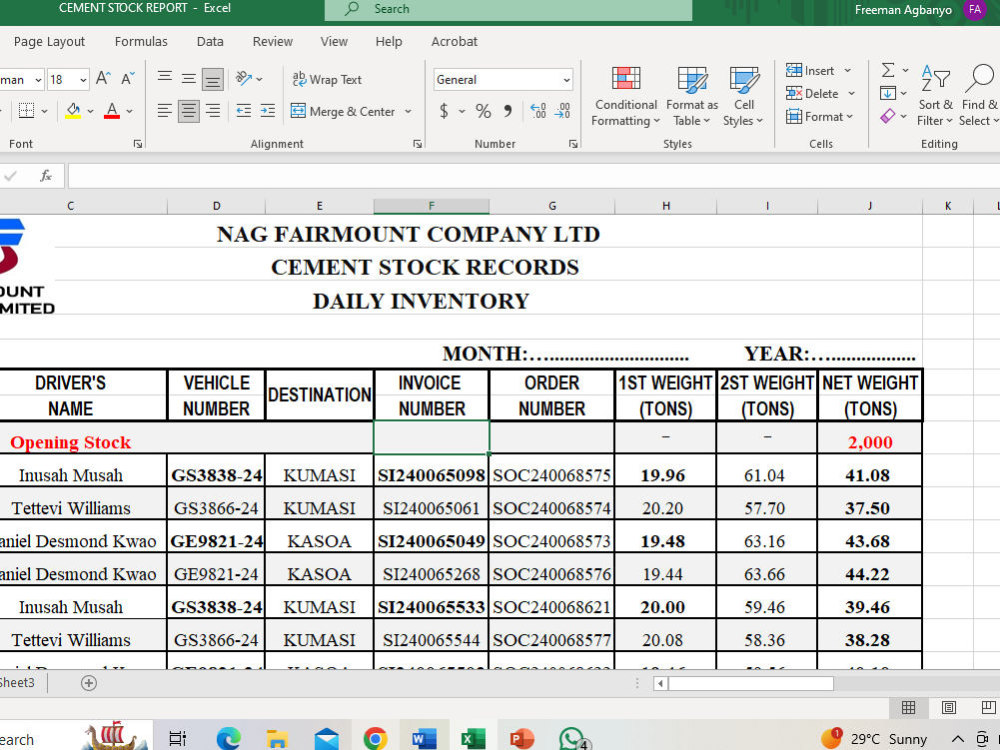Image resolution: width=1000 pixels, height=750 pixels.
Task: Open Microsoft Edge from taskbar
Action: point(228,739)
